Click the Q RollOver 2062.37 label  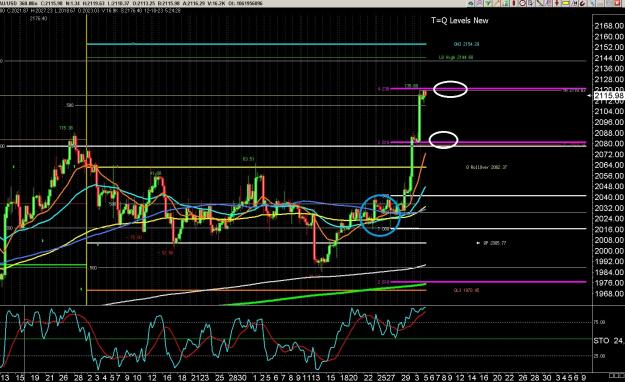(486, 167)
